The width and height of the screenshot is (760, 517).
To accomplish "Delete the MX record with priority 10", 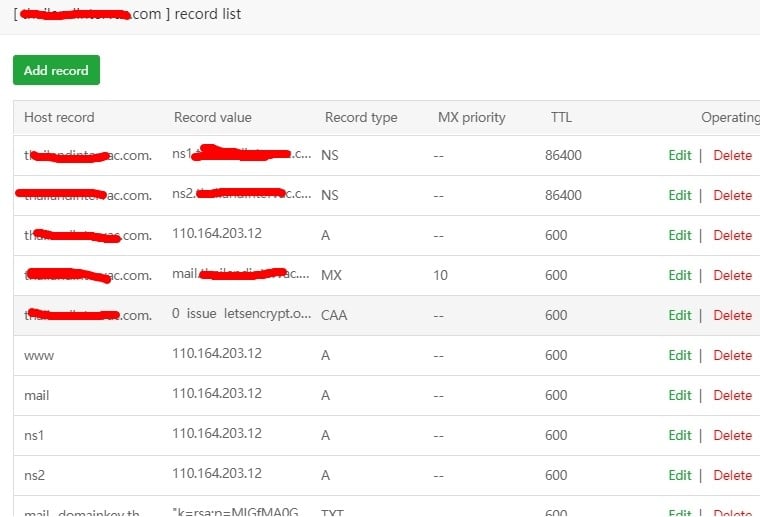I will click(732, 275).
